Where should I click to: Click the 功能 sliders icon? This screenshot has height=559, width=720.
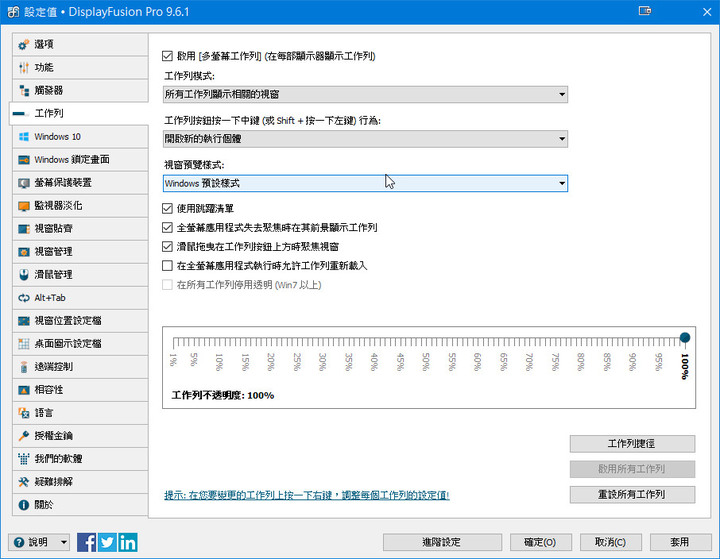[x=23, y=68]
